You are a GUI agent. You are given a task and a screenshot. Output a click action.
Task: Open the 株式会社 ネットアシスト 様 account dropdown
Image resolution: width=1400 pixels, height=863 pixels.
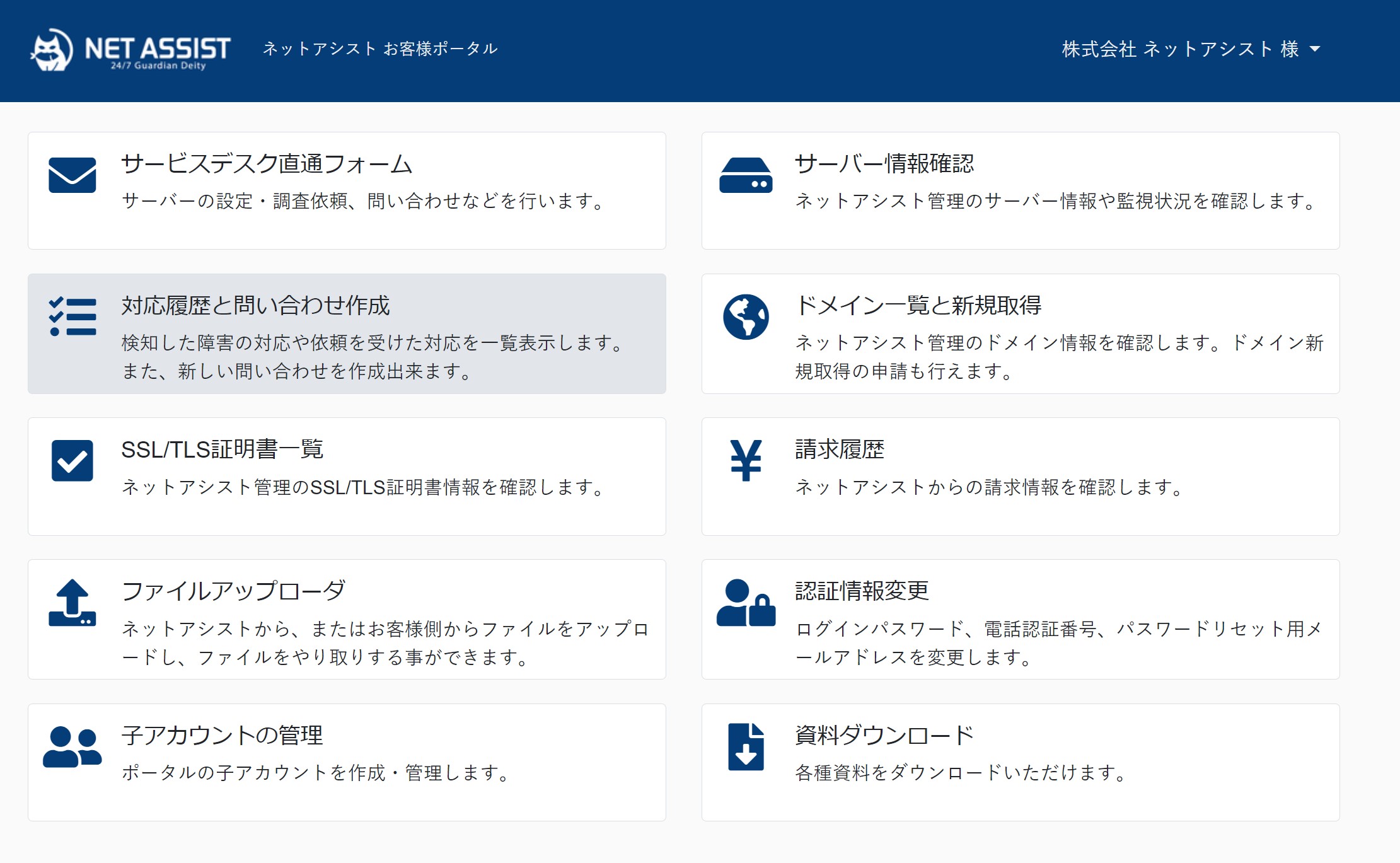tap(1191, 49)
